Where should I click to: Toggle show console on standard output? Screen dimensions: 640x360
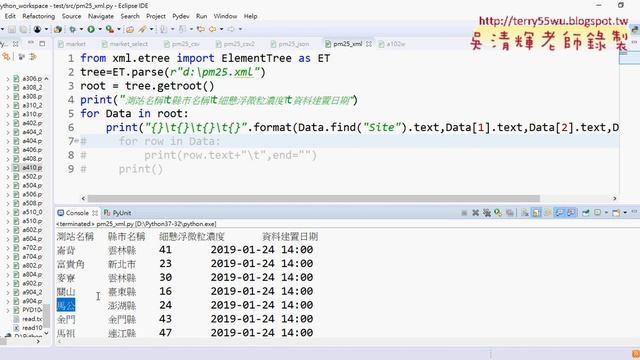(560, 213)
